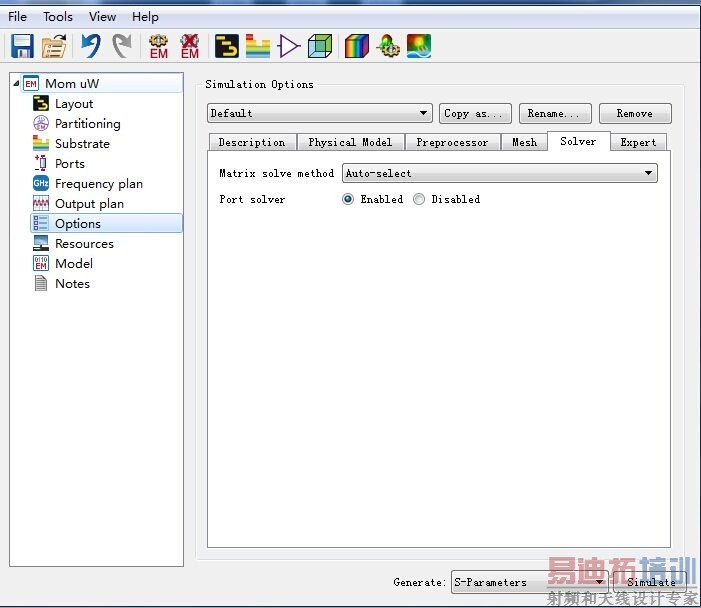This screenshot has height=608, width=701.
Task: Click the Save icon in toolbar
Action: coord(22,46)
